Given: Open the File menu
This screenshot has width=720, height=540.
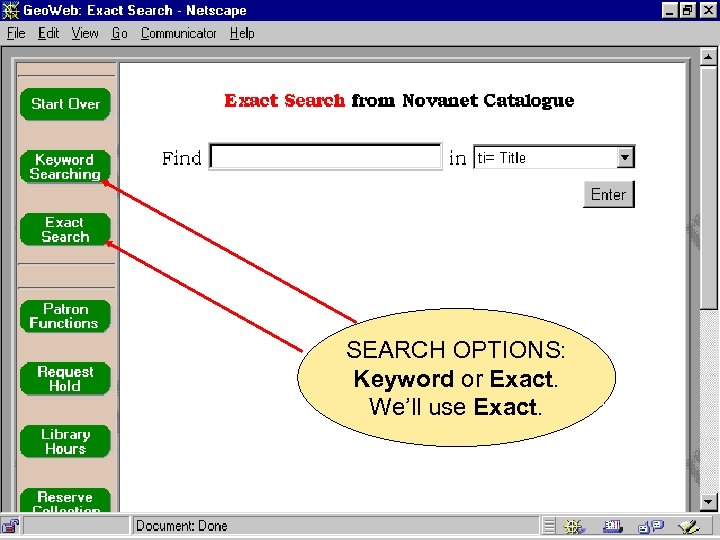Looking at the screenshot, I should click(x=16, y=34).
